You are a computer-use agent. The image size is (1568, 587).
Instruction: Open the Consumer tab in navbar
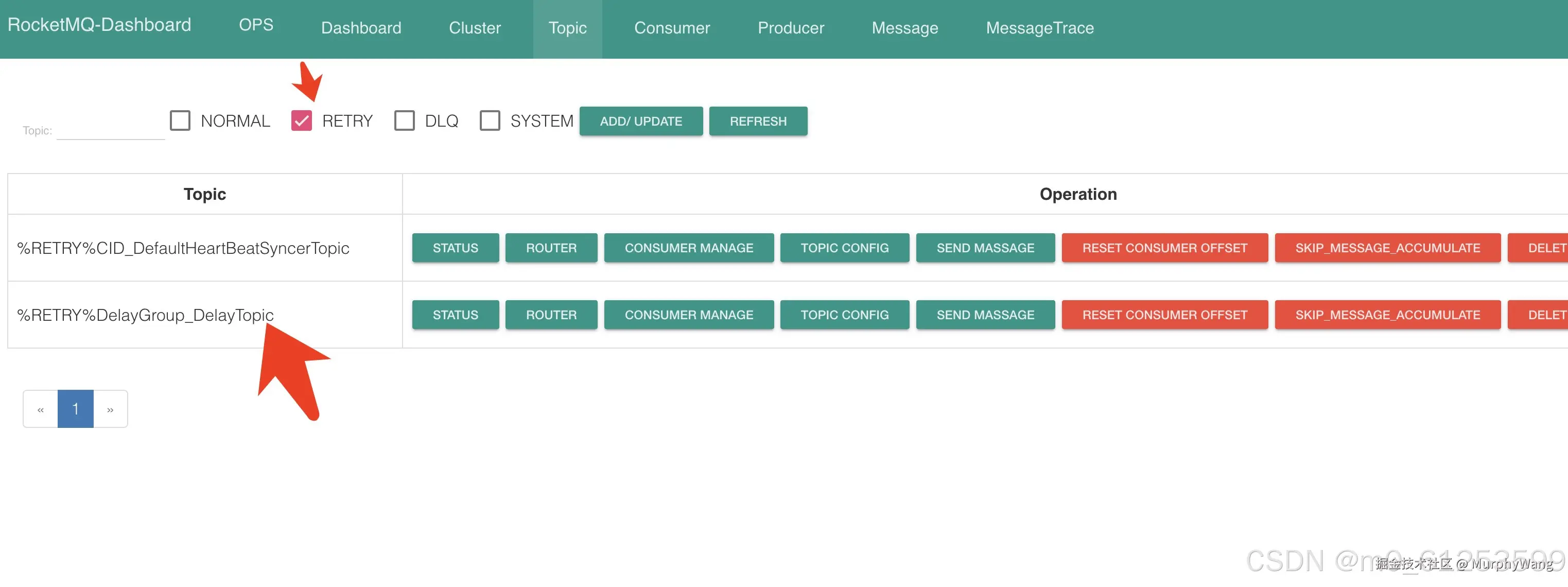click(671, 28)
